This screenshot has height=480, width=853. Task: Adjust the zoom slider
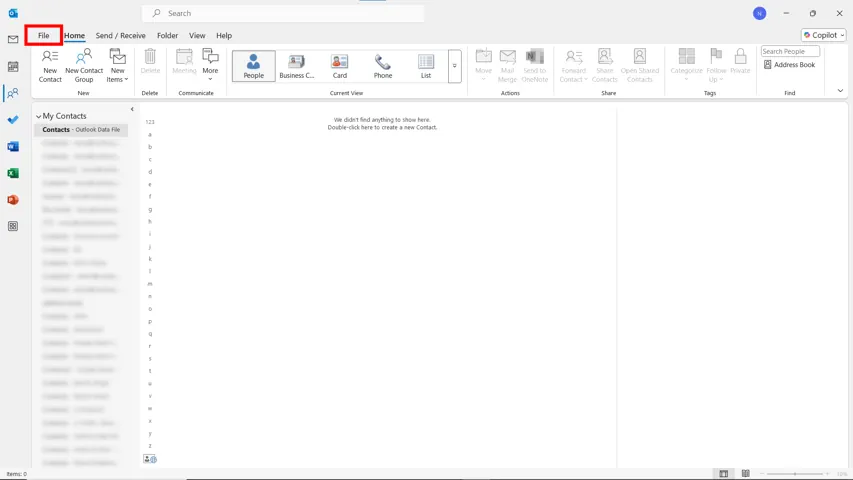tap(795, 474)
